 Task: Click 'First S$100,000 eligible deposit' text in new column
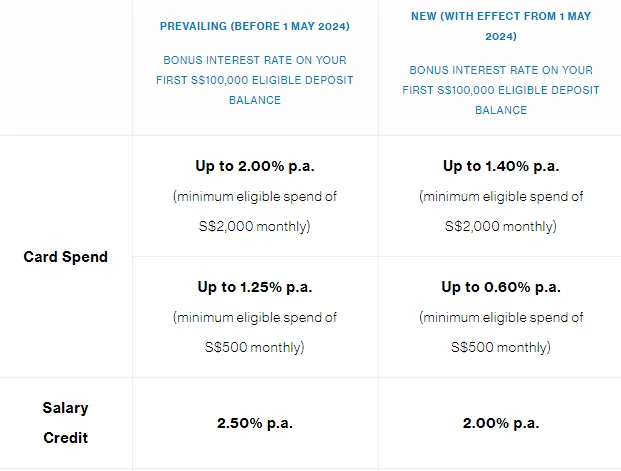pos(501,90)
